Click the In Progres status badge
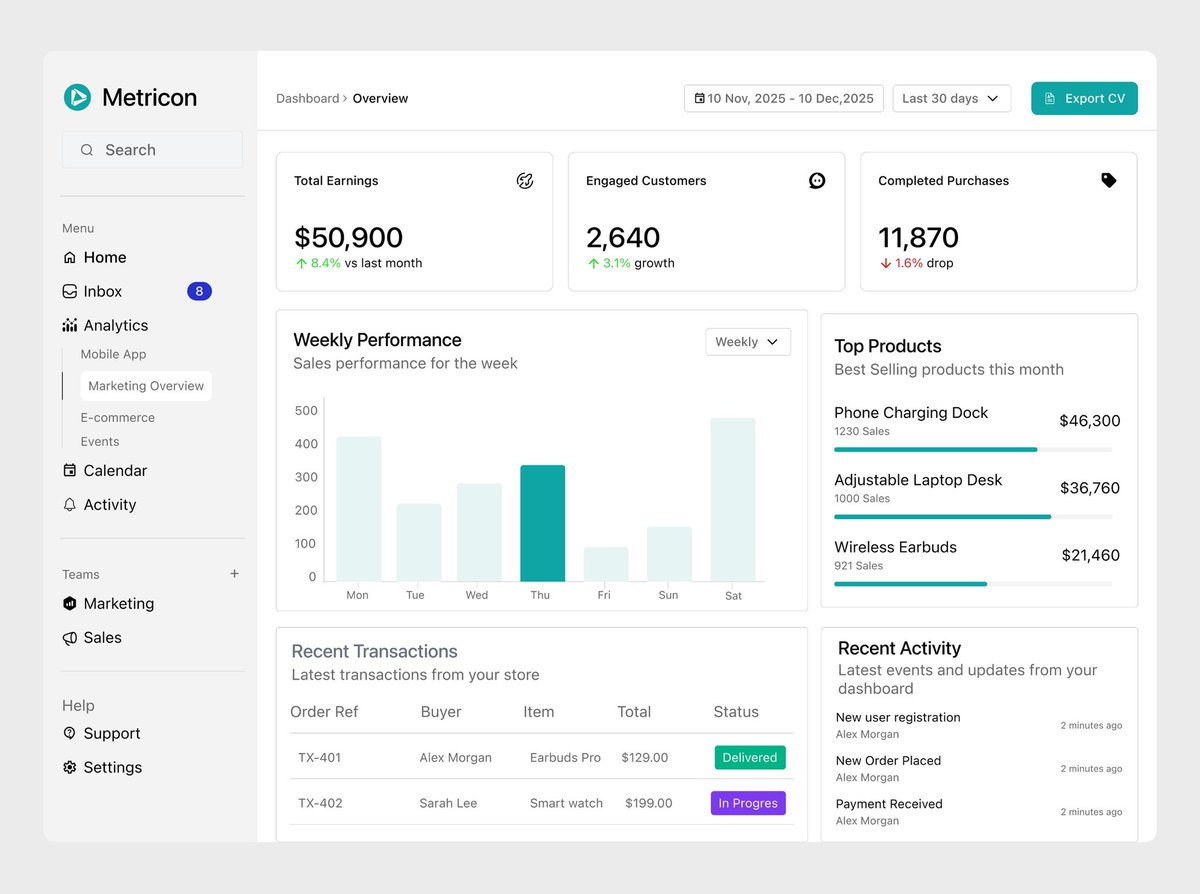This screenshot has width=1200, height=894. (748, 803)
